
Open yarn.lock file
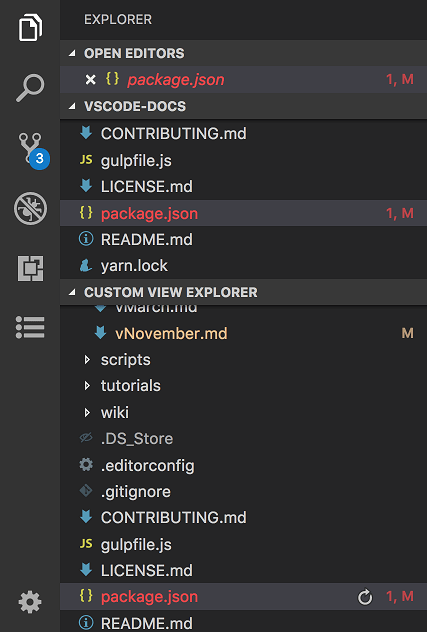(244, 266)
